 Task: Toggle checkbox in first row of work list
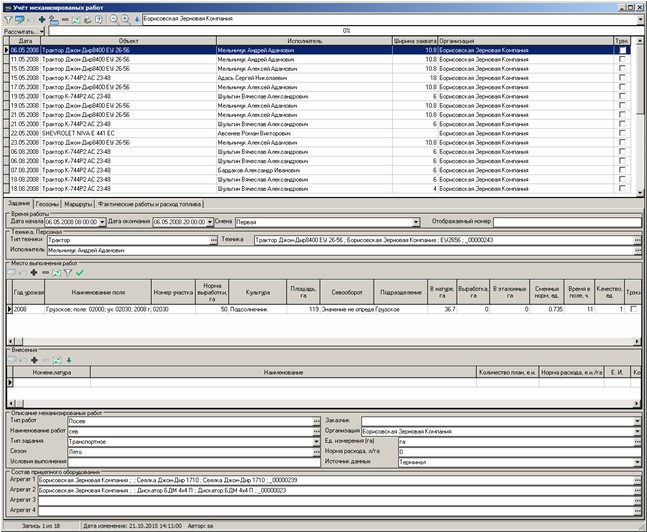coord(623,49)
